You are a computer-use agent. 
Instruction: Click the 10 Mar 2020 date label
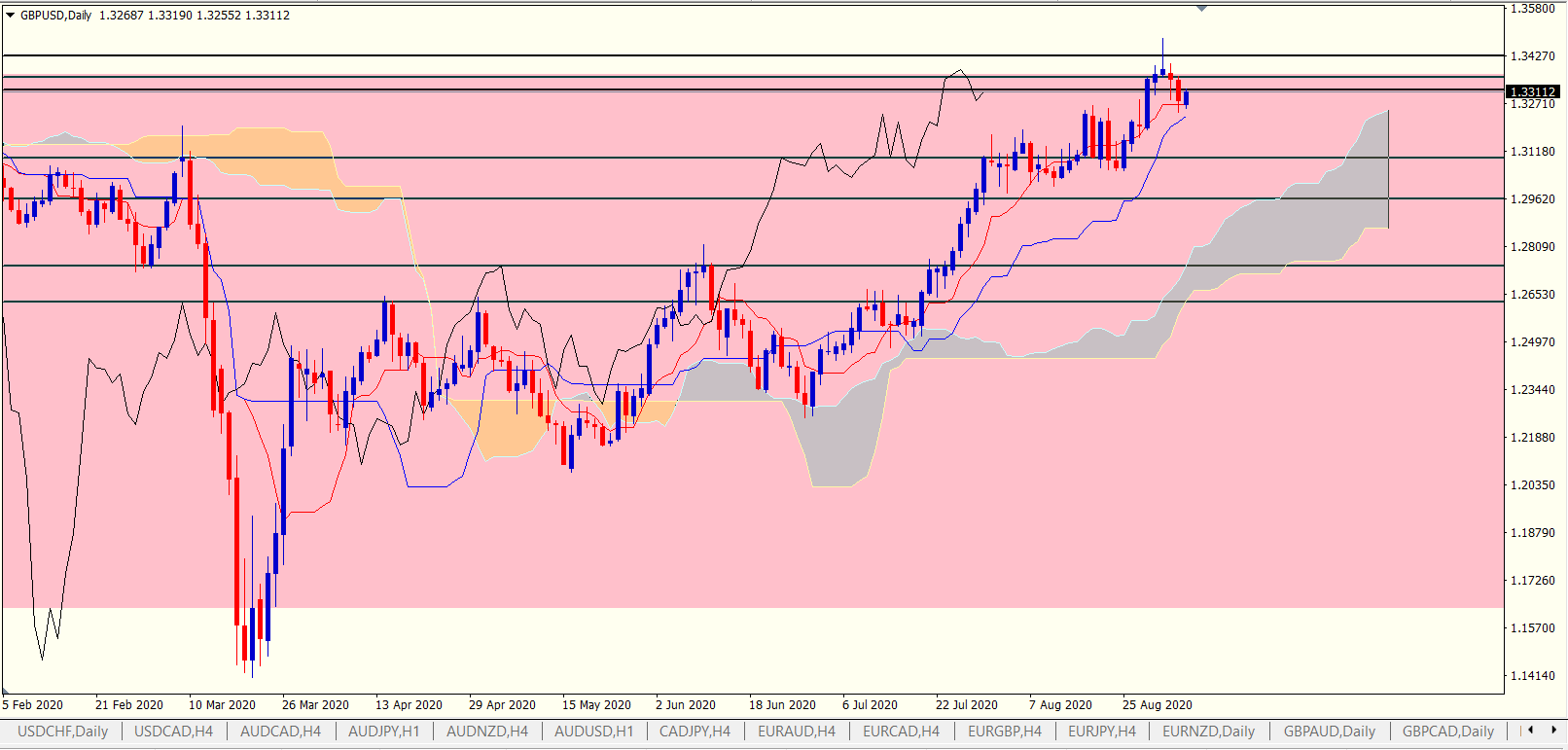click(223, 705)
